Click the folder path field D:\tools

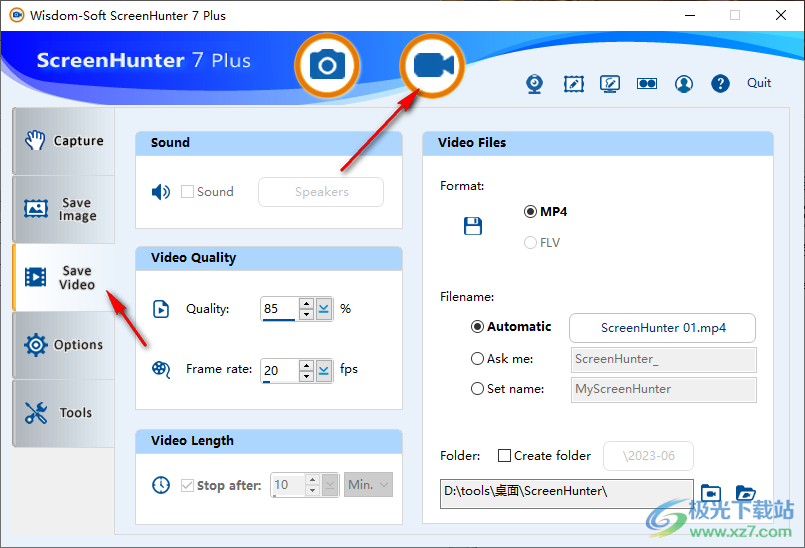[x=567, y=494]
